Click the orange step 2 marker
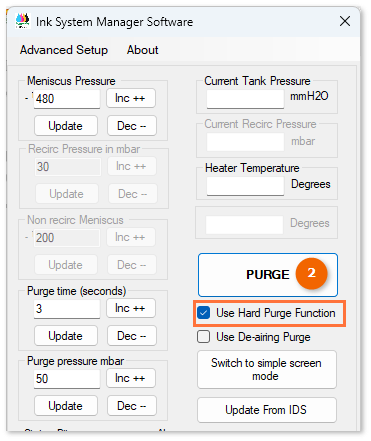Screen dimensions: 371x441 [x=311, y=273]
